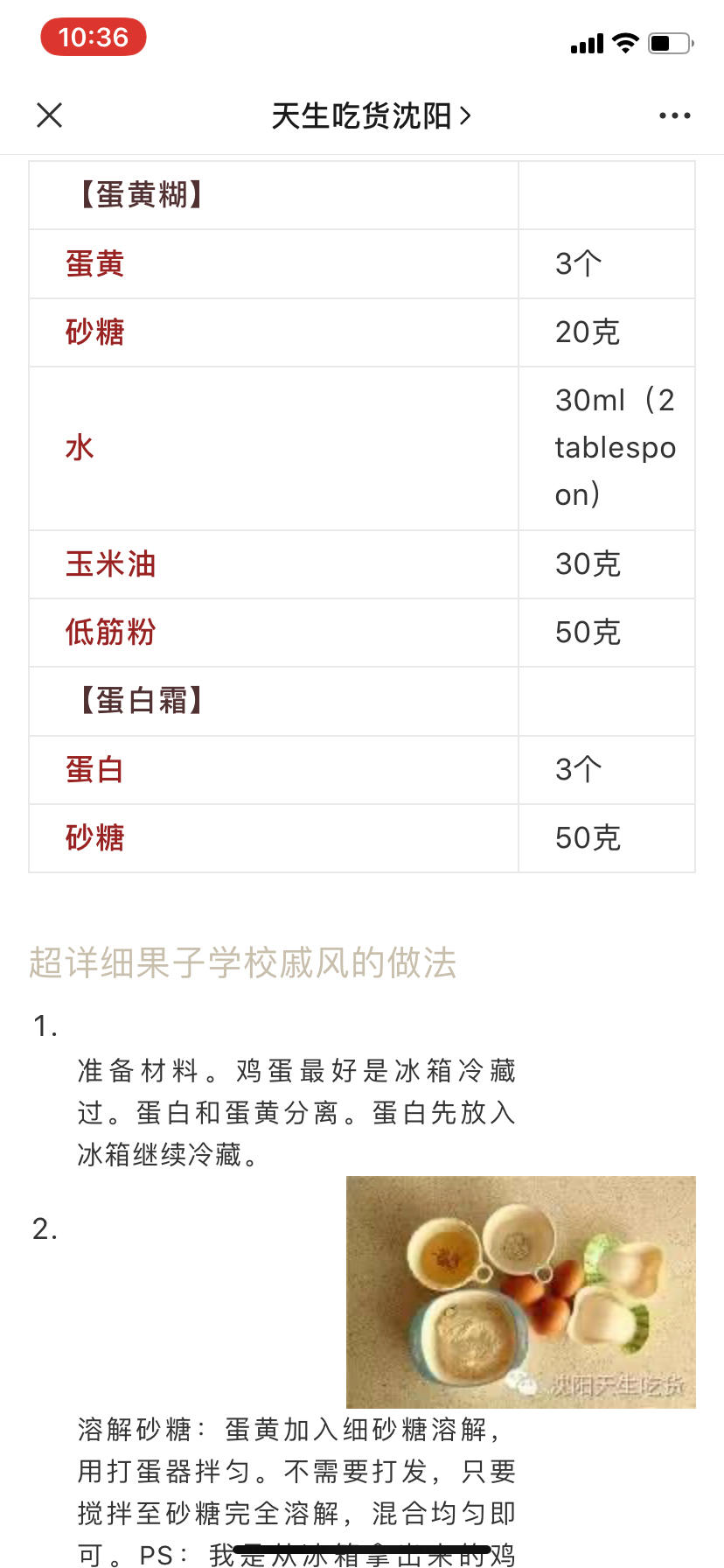Tap the 蛋黄 ingredient link
The image size is (724, 1568).
[95, 263]
